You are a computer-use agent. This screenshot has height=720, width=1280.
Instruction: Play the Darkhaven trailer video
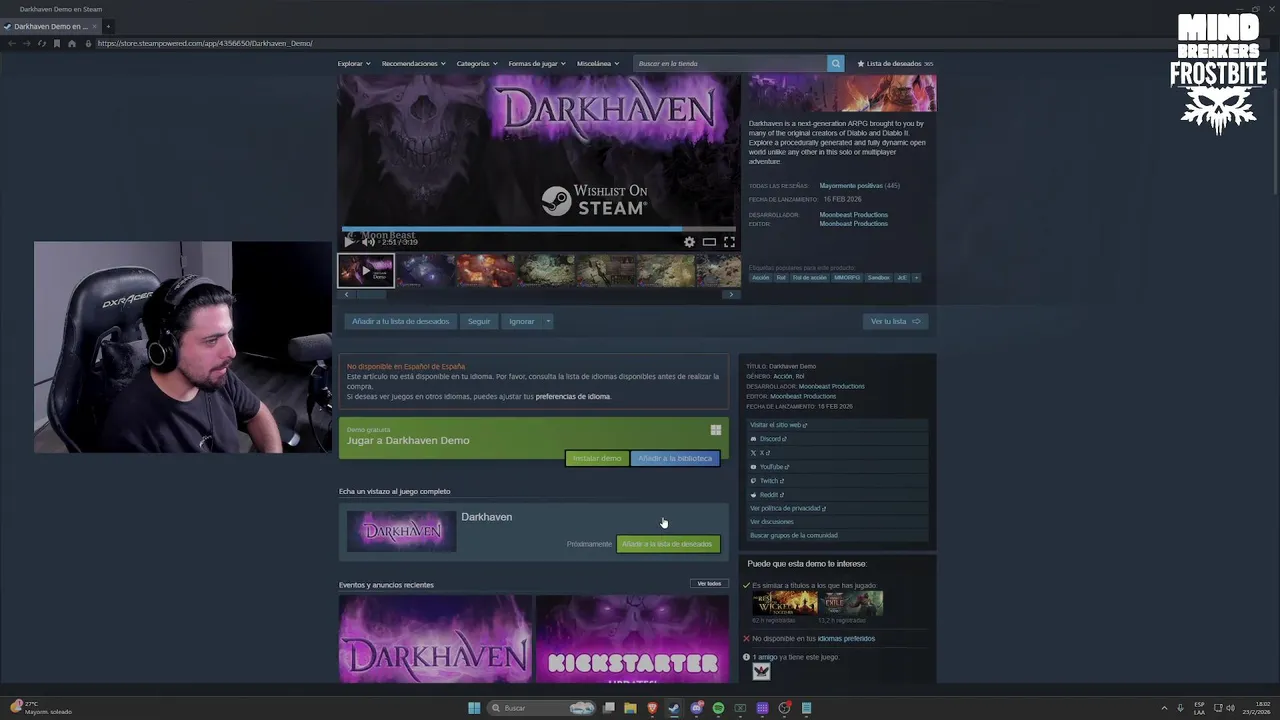tap(349, 241)
